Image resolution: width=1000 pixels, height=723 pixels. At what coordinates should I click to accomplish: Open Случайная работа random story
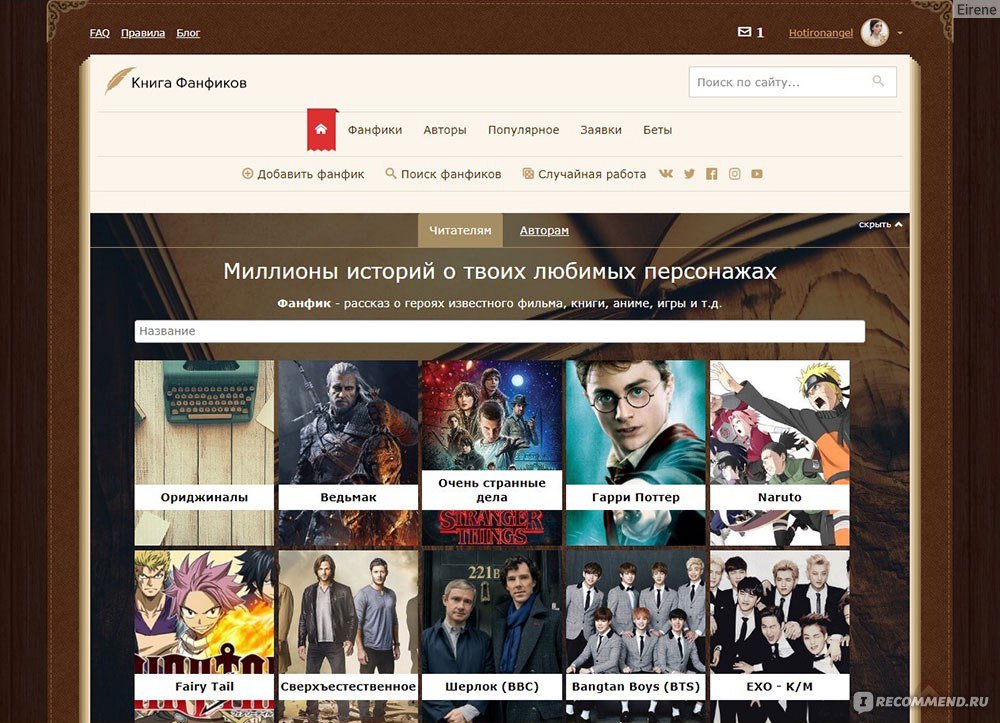coord(584,174)
